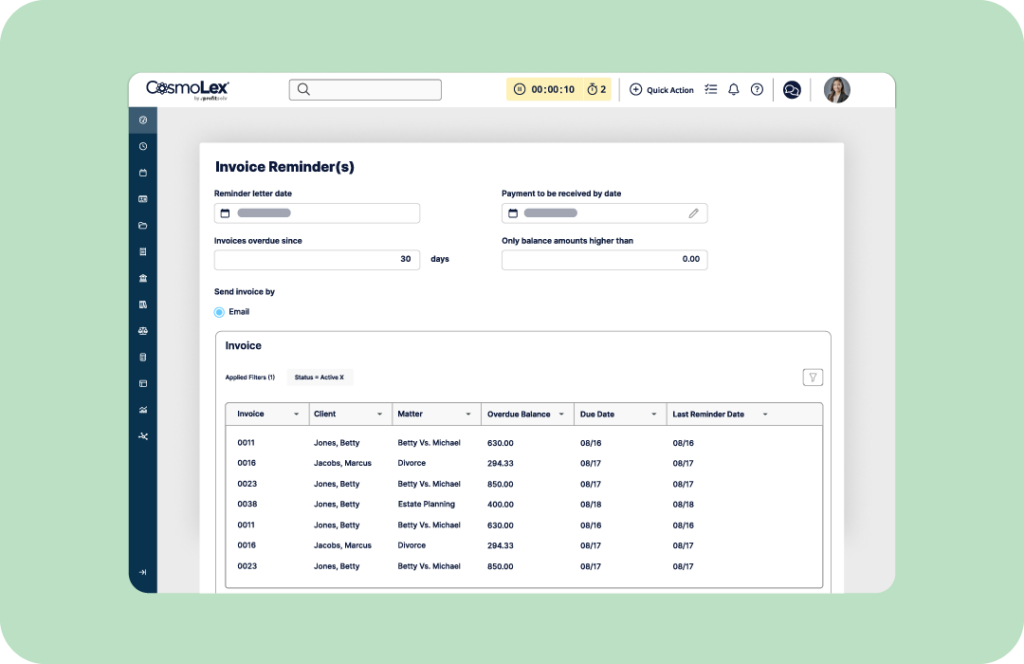
Task: Open the Last Reminder Date column dropdown
Action: pos(765,414)
